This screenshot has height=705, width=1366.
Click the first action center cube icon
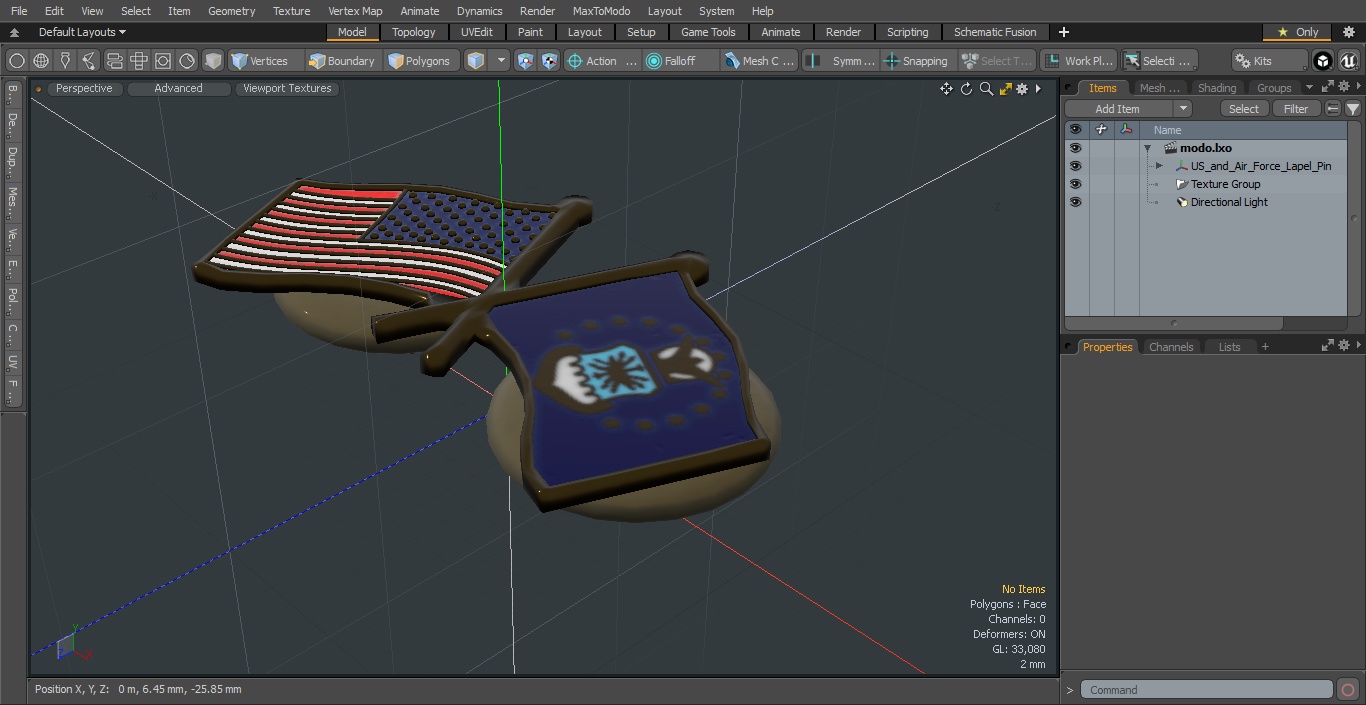pyautogui.click(x=526, y=61)
